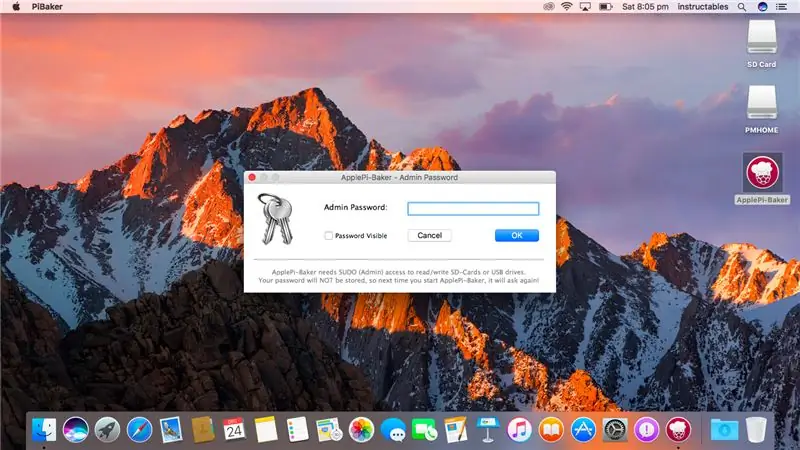The height and width of the screenshot is (450, 800).
Task: Open ApplePi-Baker icon in the dock
Action: pyautogui.click(x=678, y=430)
